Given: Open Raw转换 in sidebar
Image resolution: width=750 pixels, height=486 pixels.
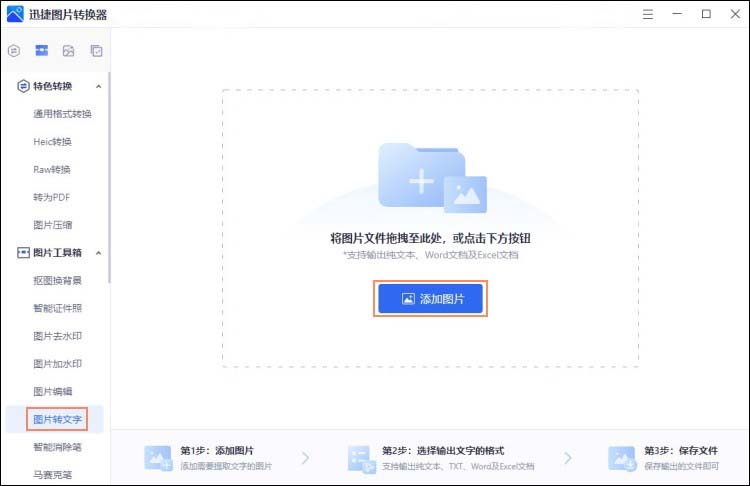Looking at the screenshot, I should 52,169.
